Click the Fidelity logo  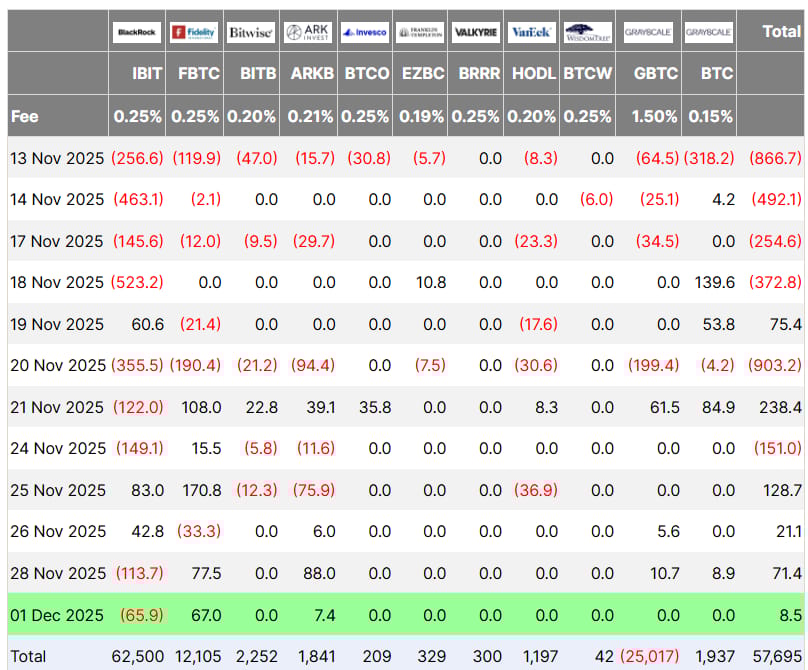(194, 32)
